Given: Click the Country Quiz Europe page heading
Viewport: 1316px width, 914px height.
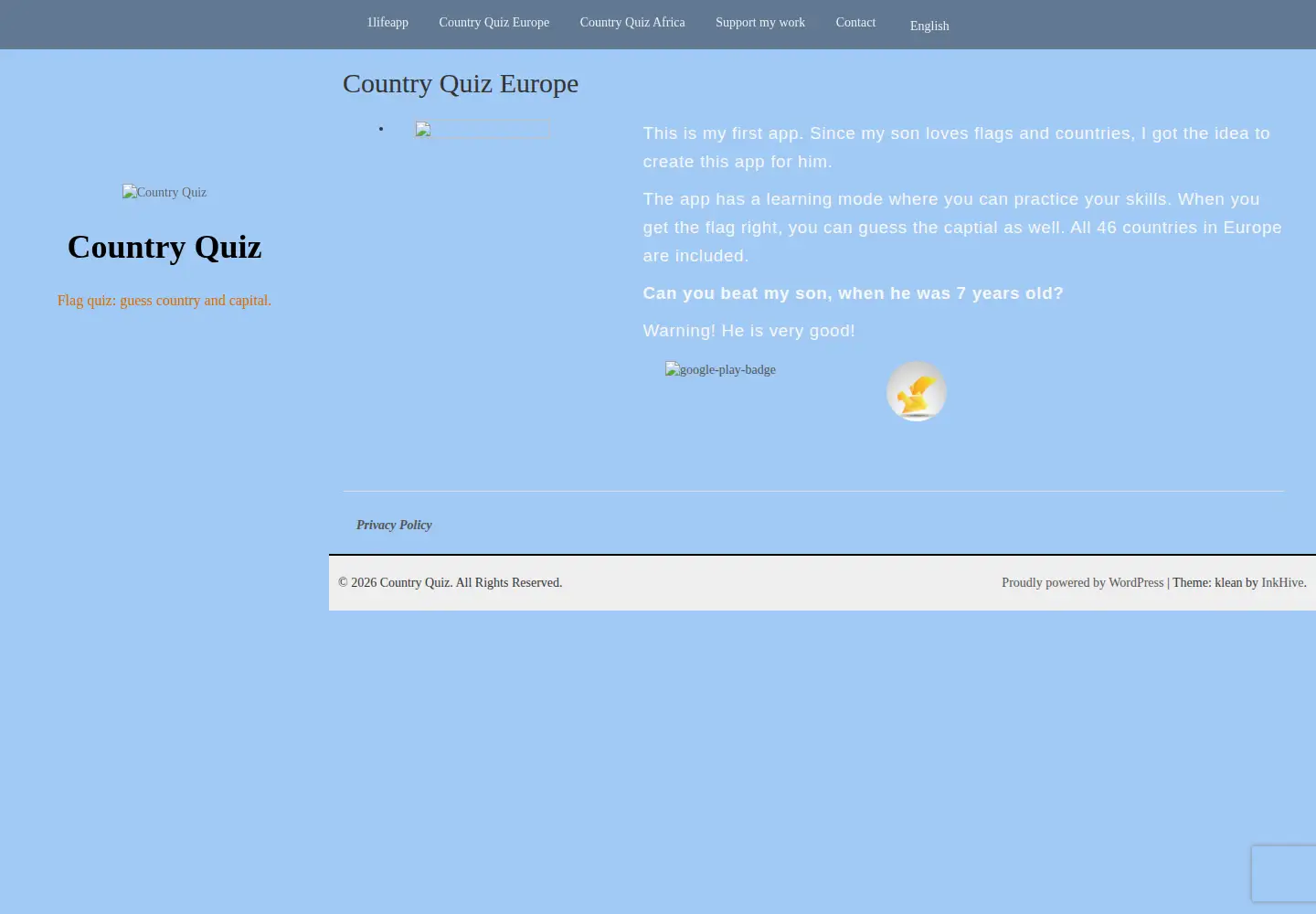Looking at the screenshot, I should (461, 83).
